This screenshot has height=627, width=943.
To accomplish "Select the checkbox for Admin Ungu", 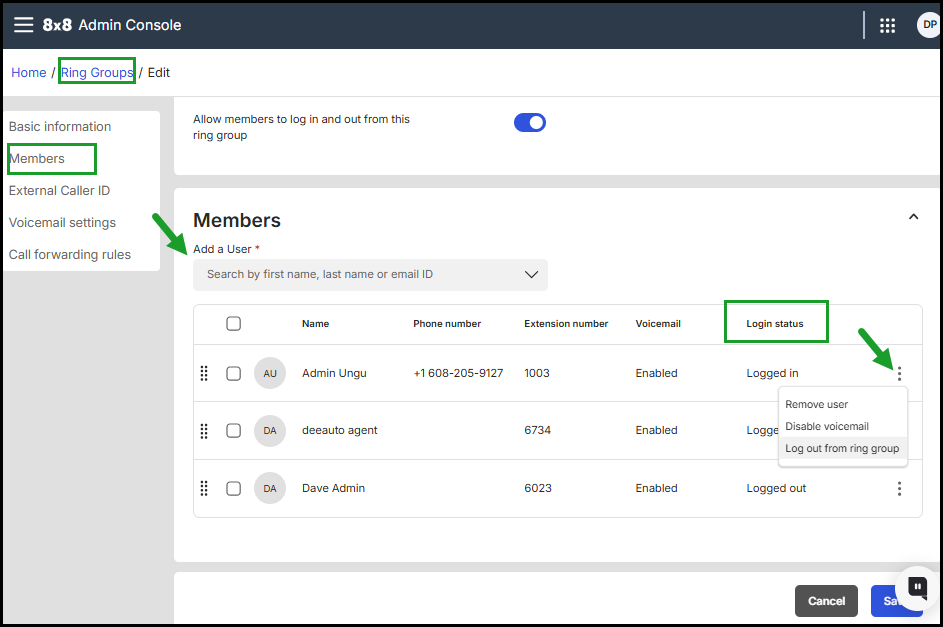I will (233, 373).
